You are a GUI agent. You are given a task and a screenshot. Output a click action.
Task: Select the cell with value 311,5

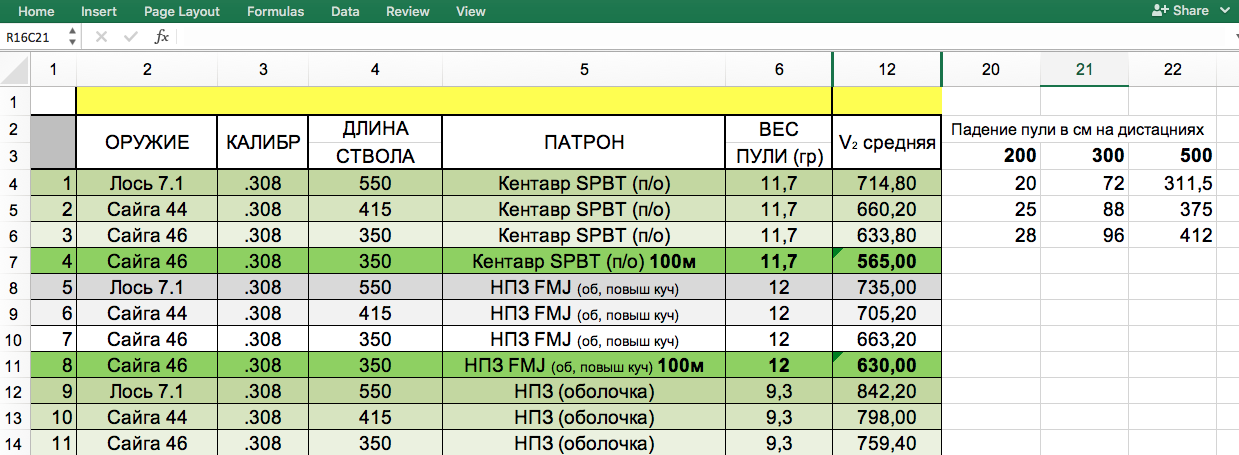coord(1172,184)
